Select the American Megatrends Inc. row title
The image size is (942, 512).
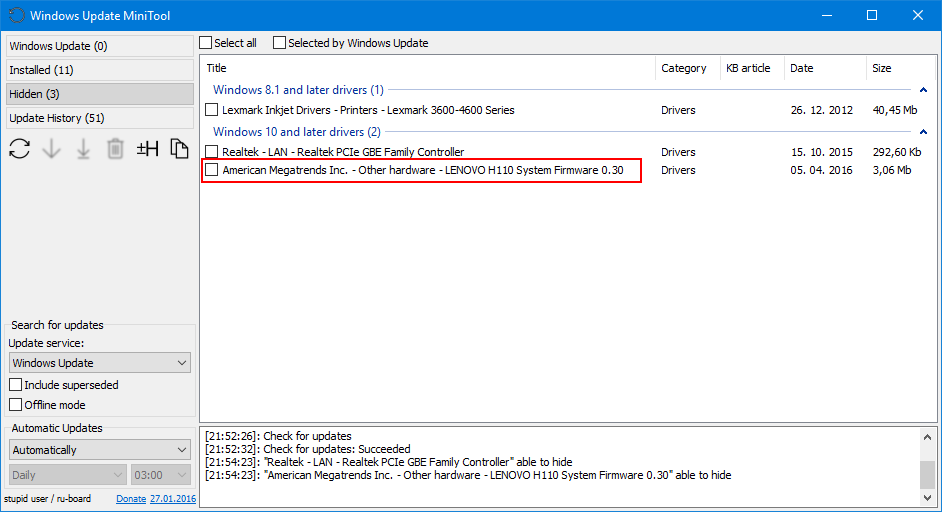pyautogui.click(x=423, y=170)
